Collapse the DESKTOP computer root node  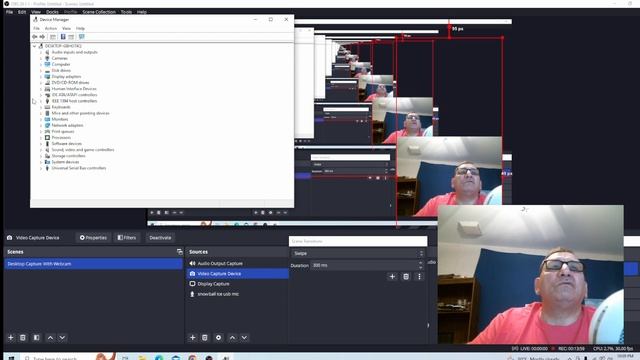coord(35,46)
